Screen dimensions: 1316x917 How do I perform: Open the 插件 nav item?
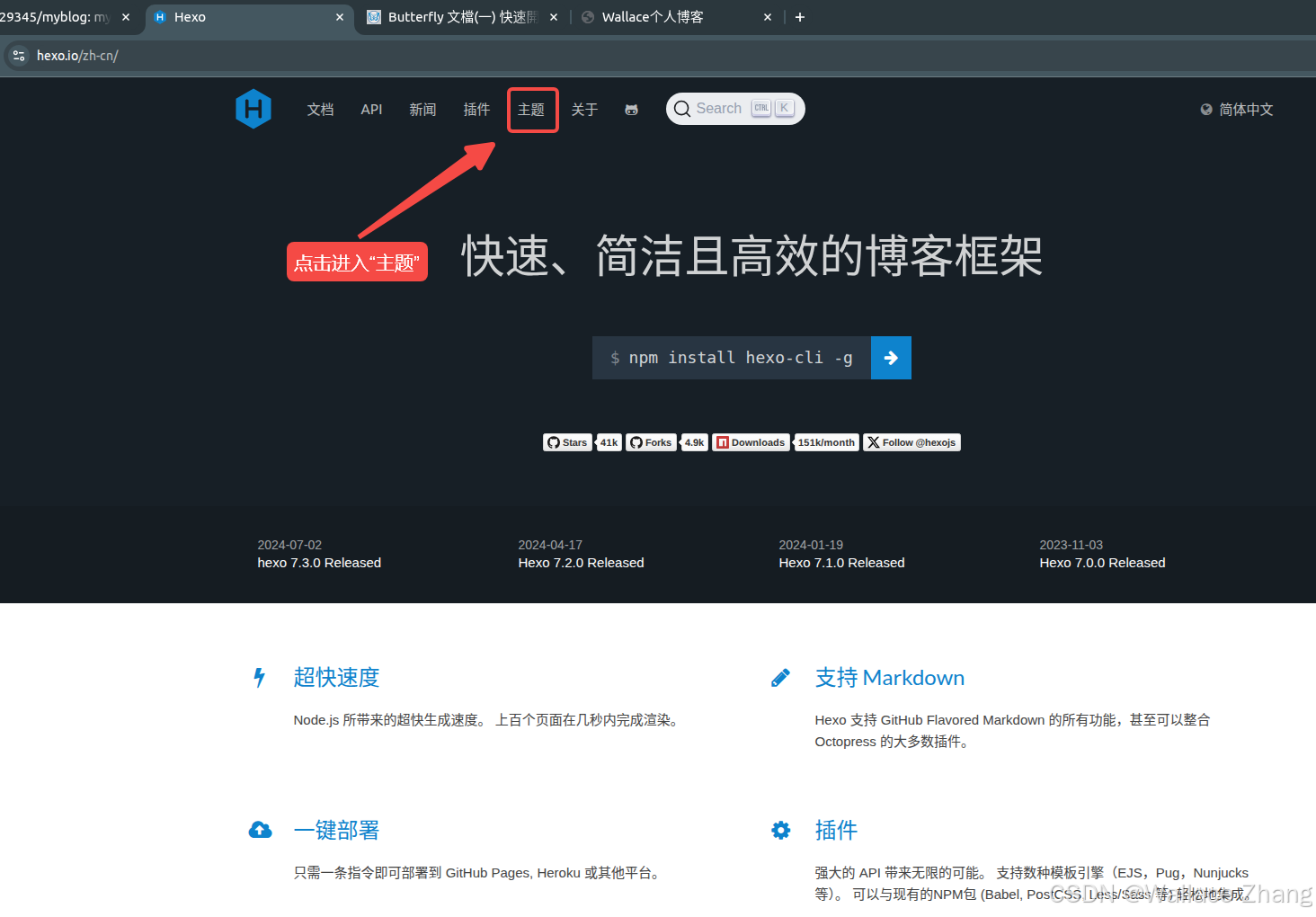476,110
